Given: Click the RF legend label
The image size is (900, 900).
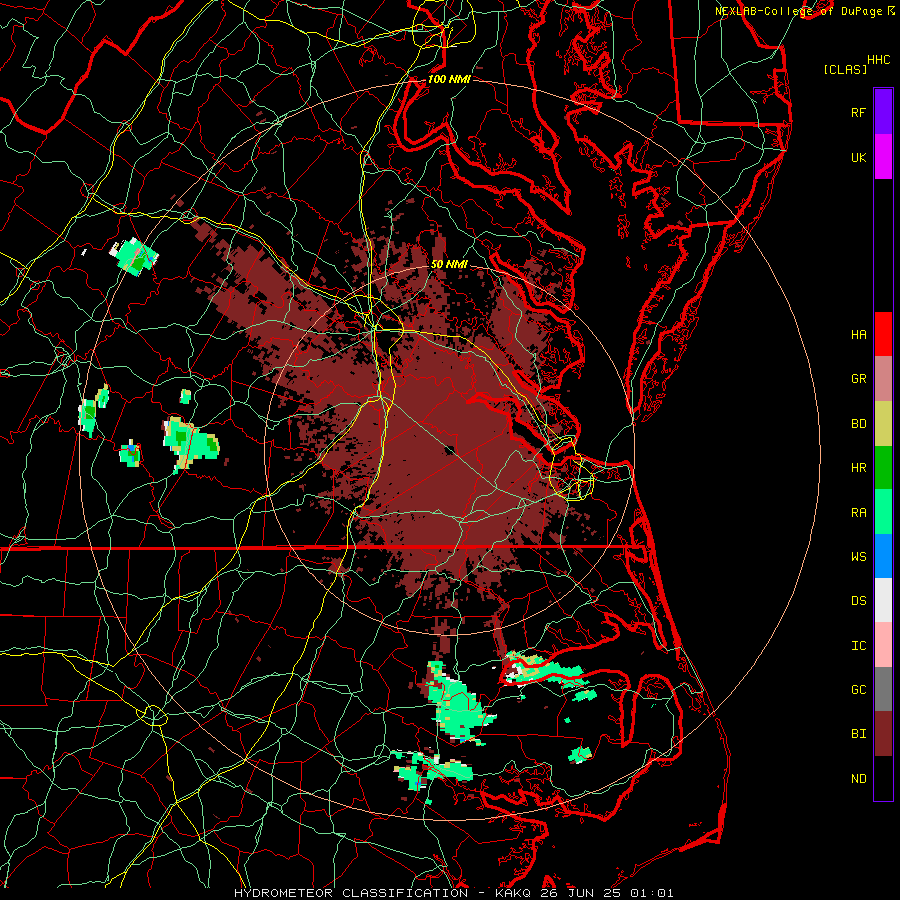Looking at the screenshot, I should click(858, 112).
